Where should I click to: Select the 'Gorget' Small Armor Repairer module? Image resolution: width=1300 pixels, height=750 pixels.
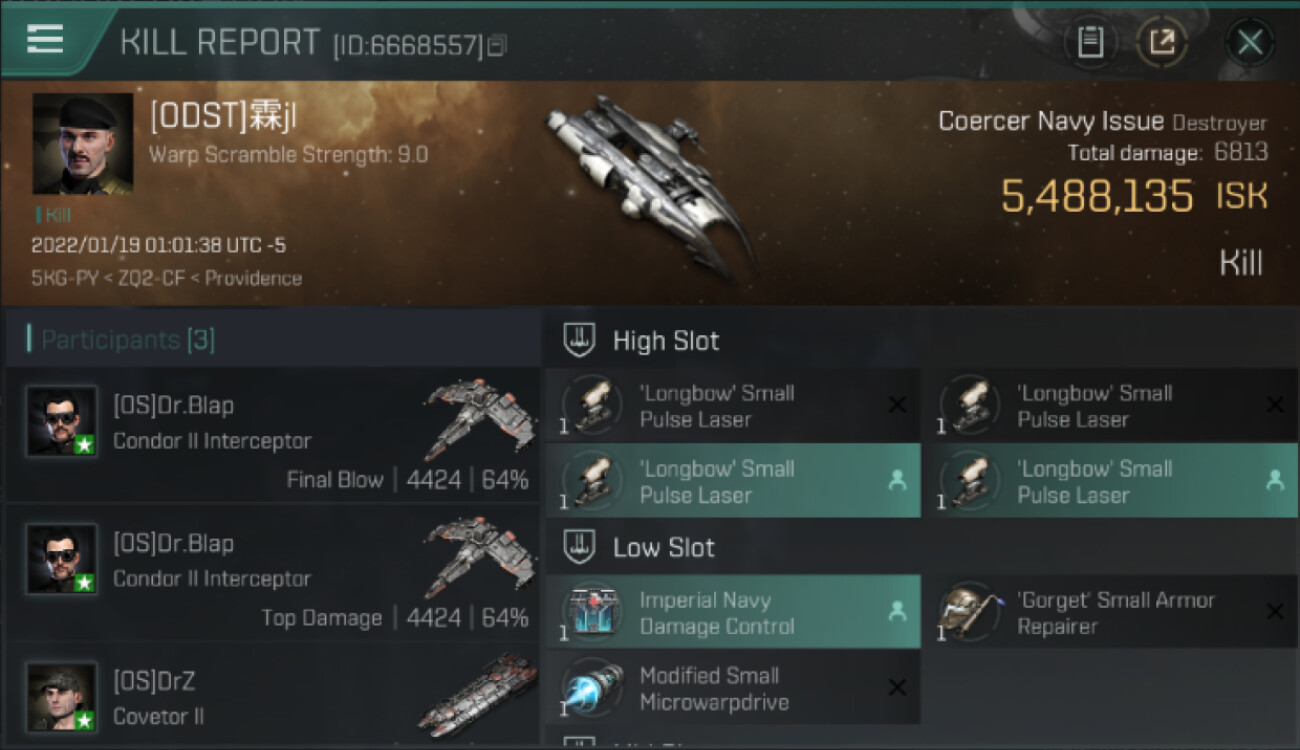(x=1110, y=612)
